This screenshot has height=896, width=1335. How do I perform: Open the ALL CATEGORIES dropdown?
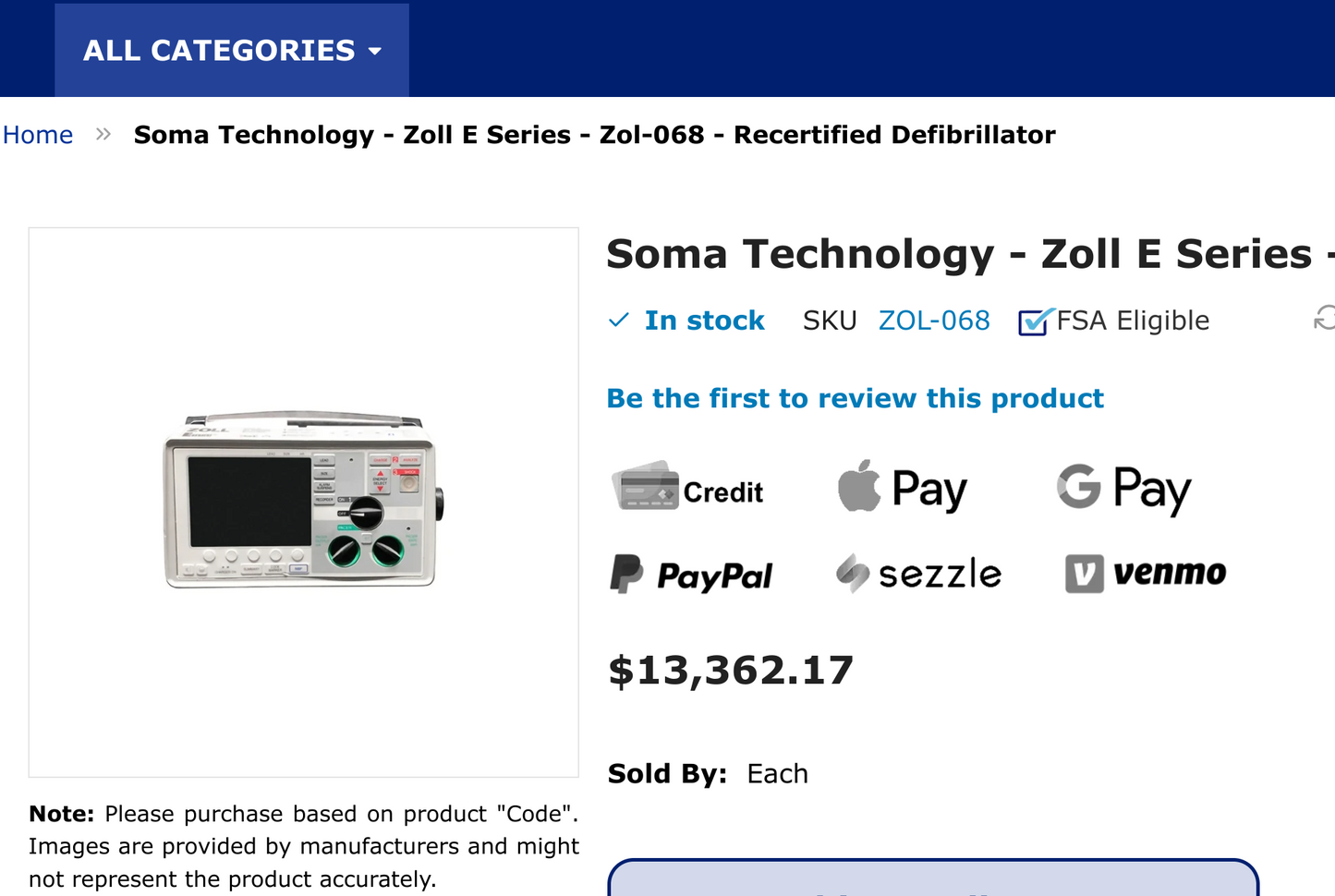[x=231, y=50]
